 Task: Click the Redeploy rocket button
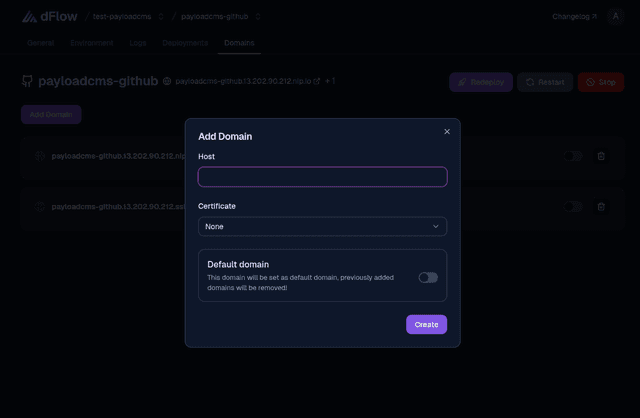[481, 82]
